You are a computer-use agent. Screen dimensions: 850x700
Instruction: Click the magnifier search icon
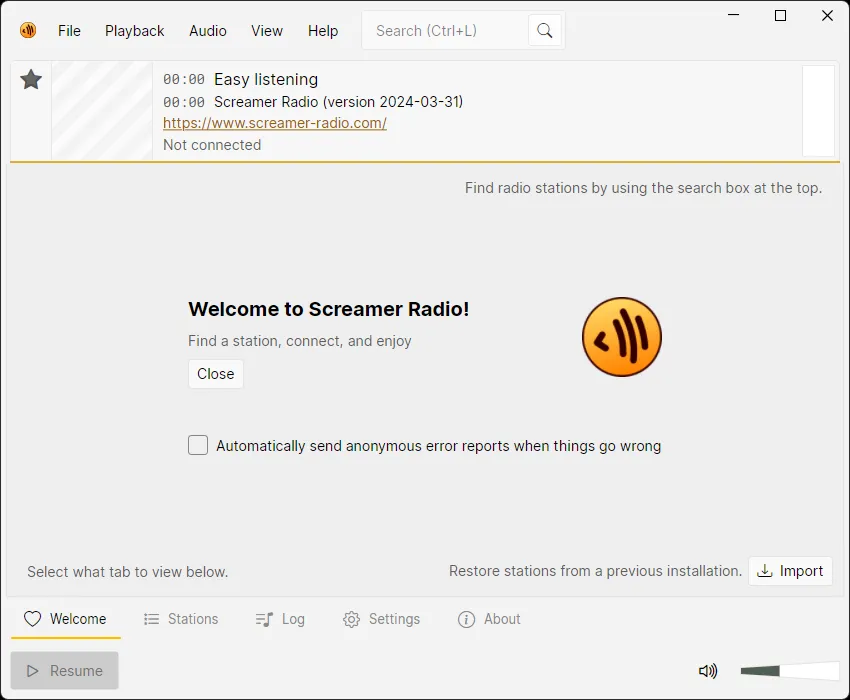click(x=545, y=31)
